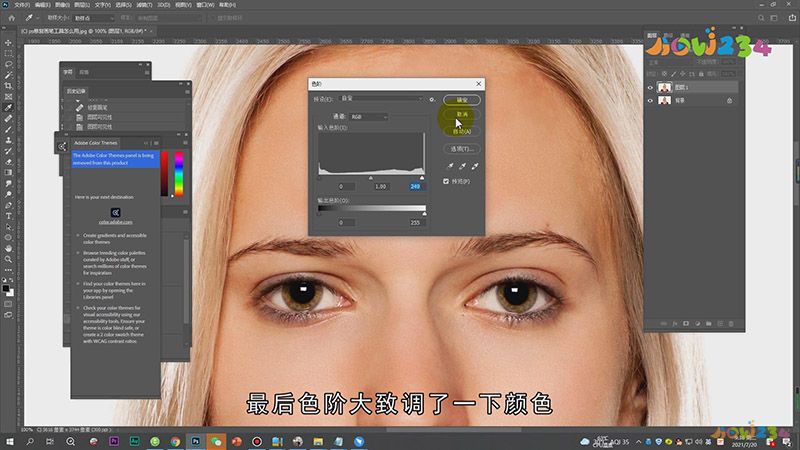800x450 pixels.
Task: Open the File menu
Action: (21, 5)
